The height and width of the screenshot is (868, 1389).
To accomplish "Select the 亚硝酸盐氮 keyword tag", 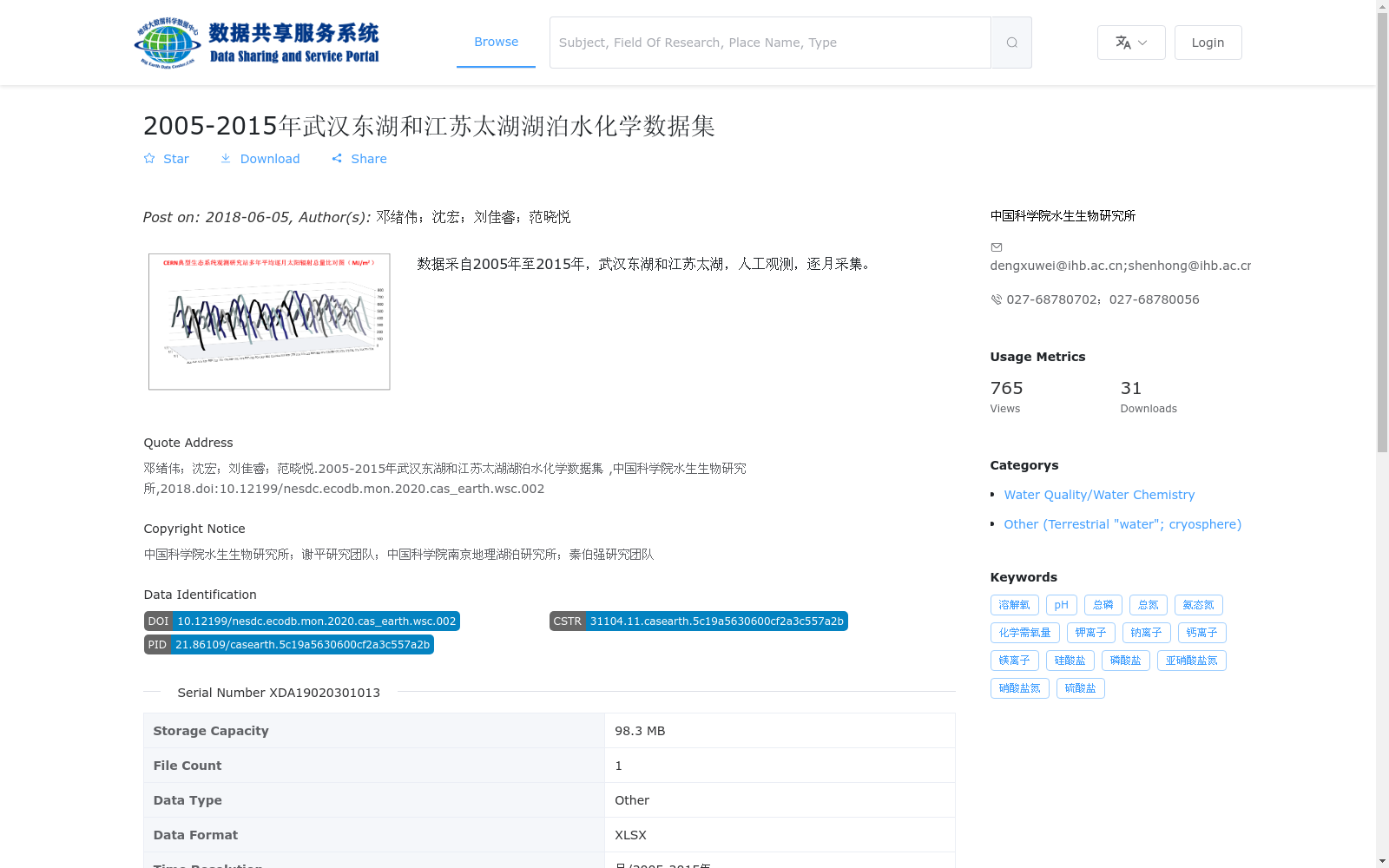I will (1191, 661).
